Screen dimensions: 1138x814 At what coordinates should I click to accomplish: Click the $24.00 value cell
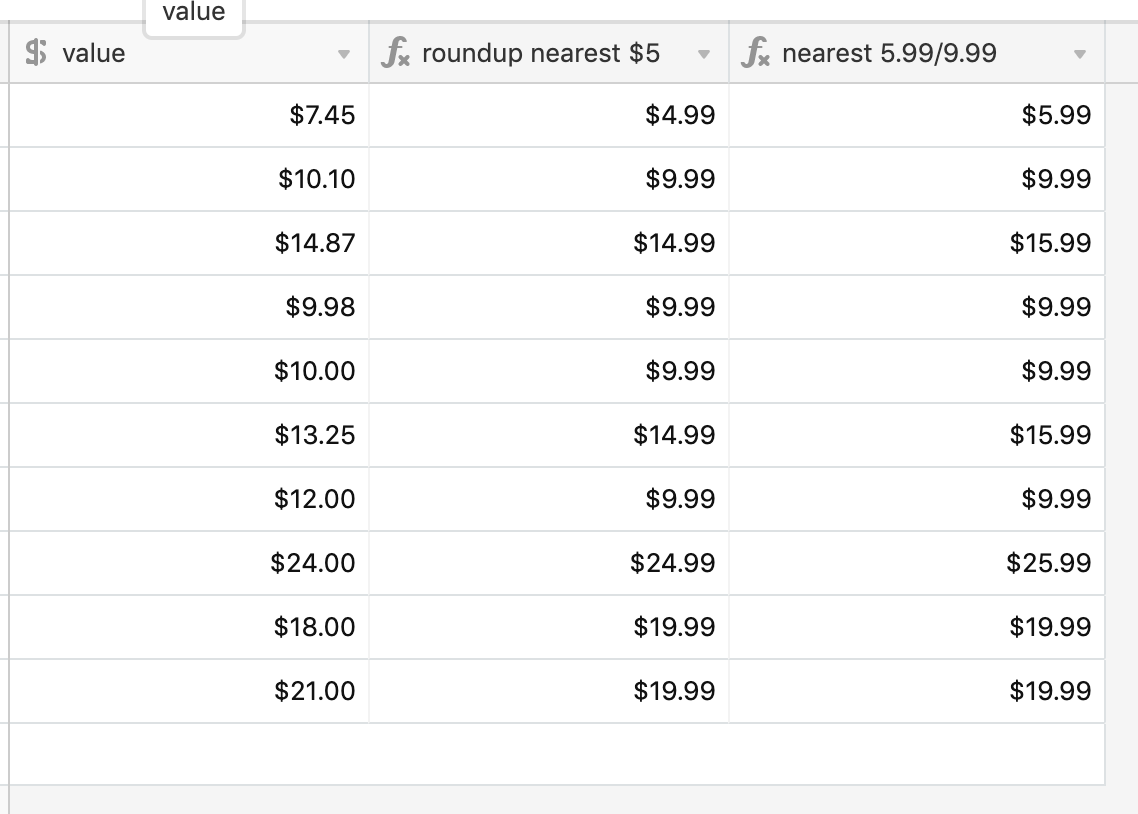(x=189, y=563)
